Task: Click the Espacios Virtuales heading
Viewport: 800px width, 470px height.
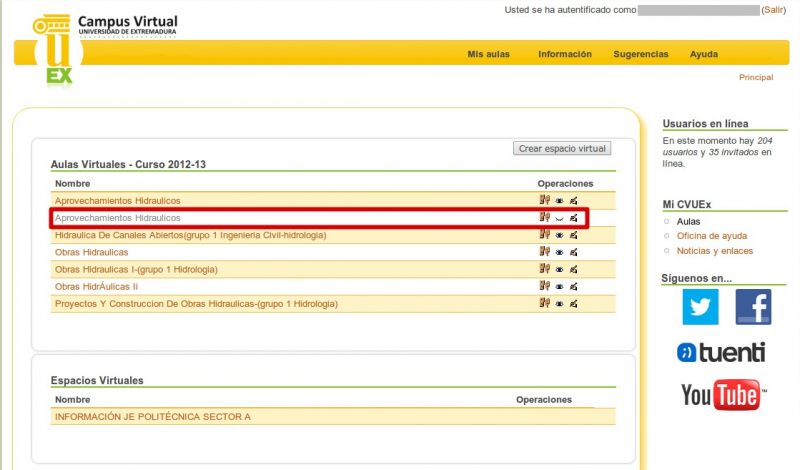Action: point(97,380)
